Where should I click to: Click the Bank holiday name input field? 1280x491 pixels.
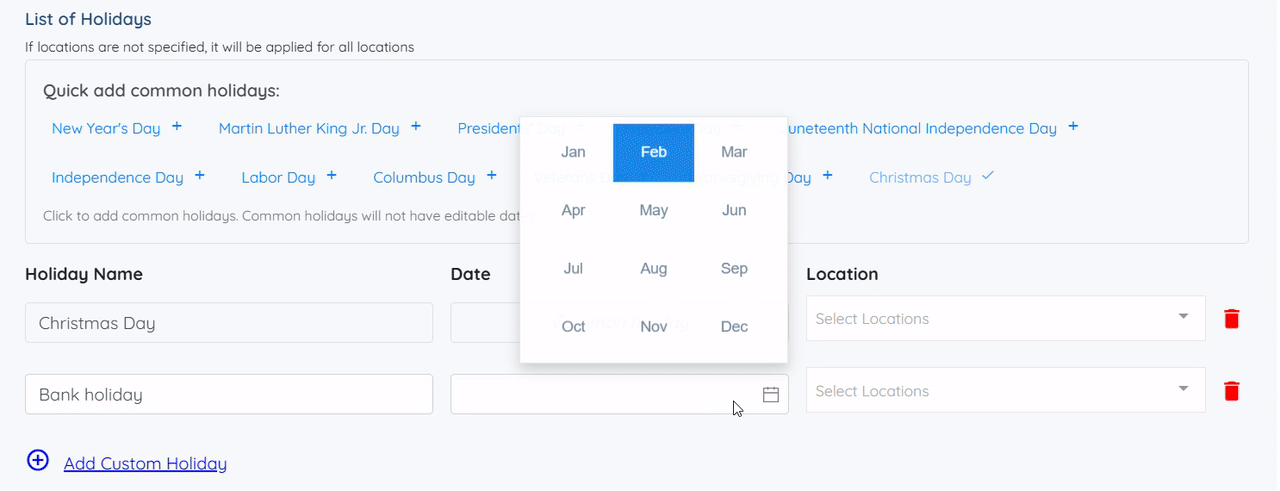point(229,395)
